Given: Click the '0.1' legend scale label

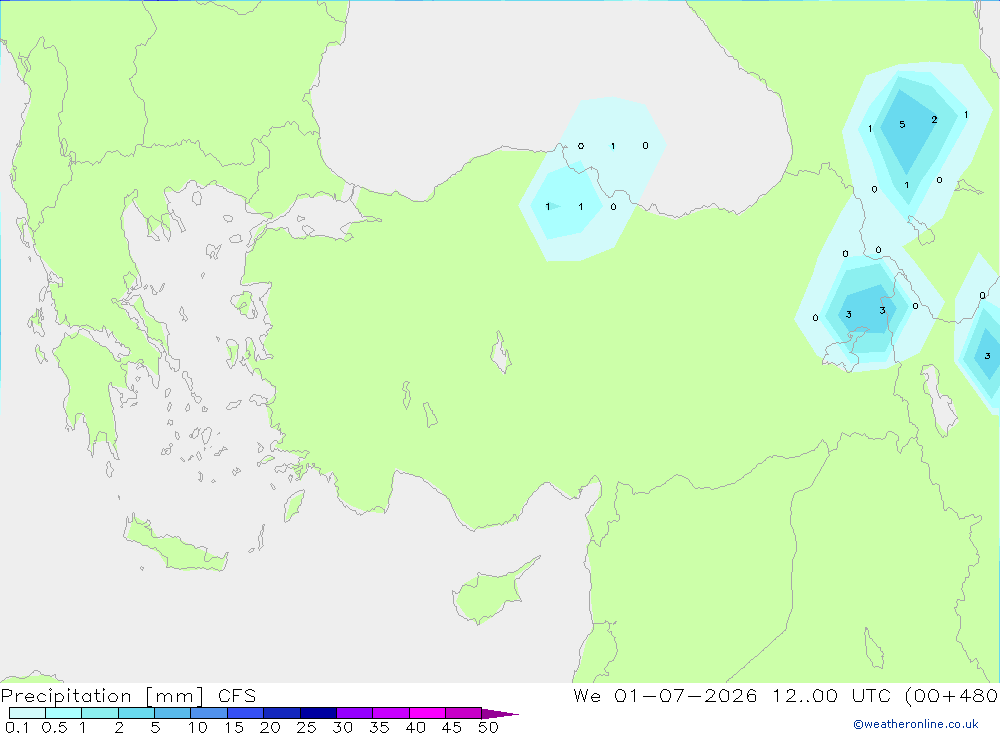Looking at the screenshot, I should coord(17,727).
